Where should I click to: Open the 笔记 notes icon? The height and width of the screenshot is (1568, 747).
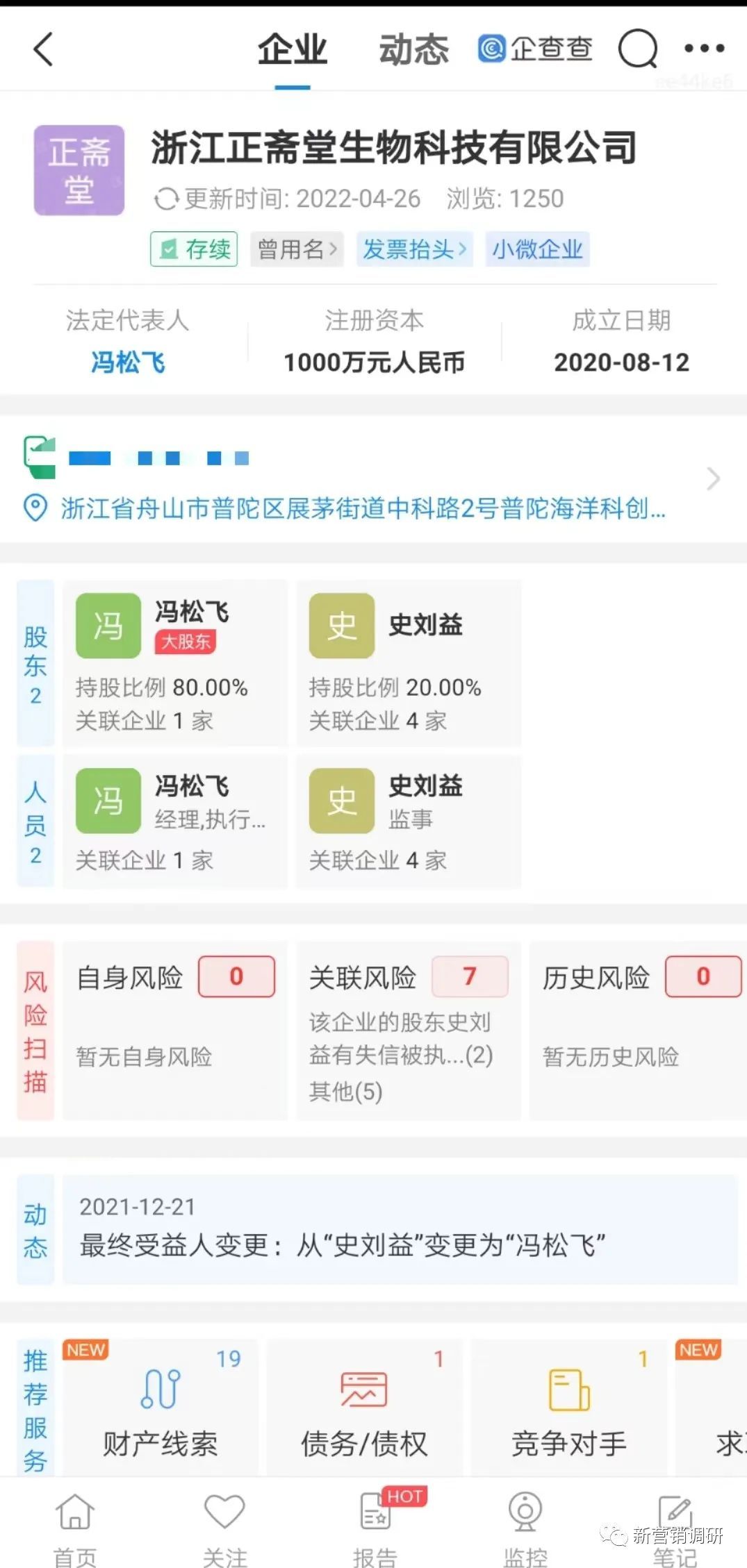673,1517
